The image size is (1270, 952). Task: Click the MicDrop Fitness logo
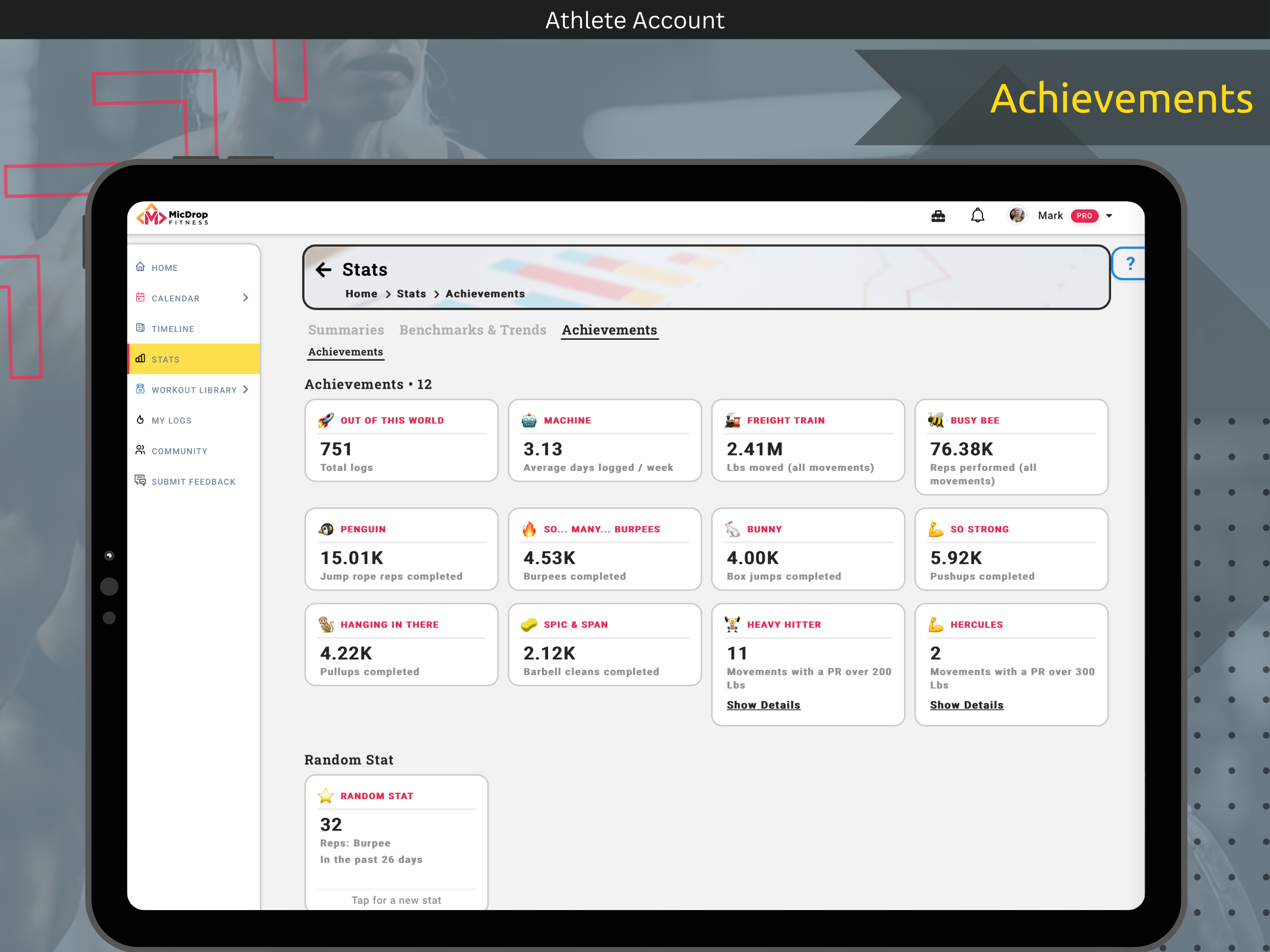(x=172, y=215)
